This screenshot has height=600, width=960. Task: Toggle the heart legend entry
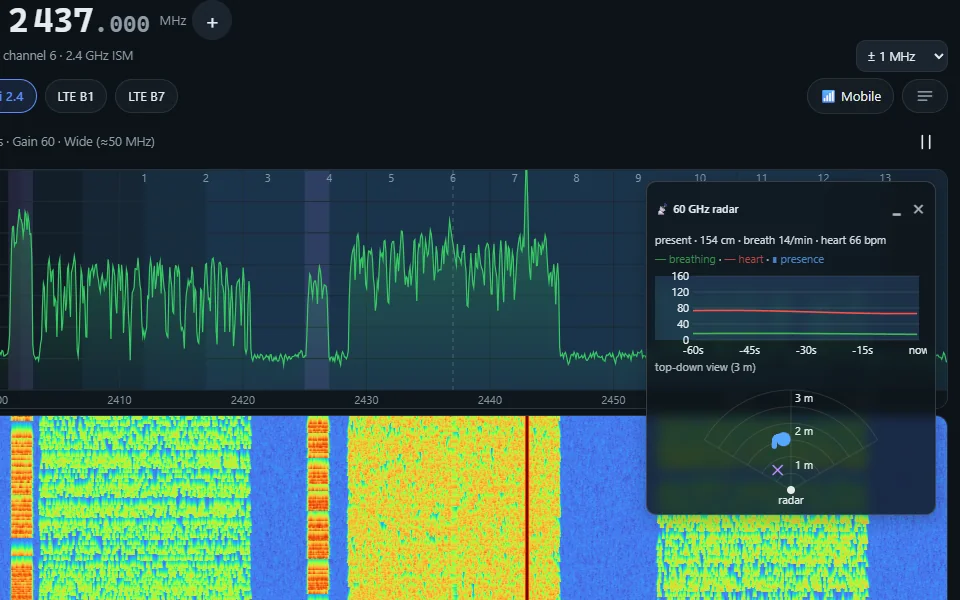coord(744,259)
